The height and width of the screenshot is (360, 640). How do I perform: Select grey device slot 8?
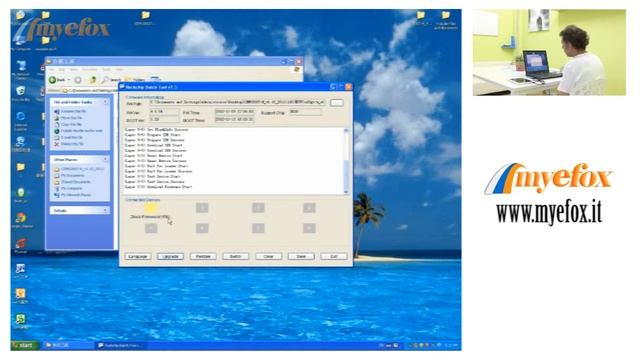309,228
